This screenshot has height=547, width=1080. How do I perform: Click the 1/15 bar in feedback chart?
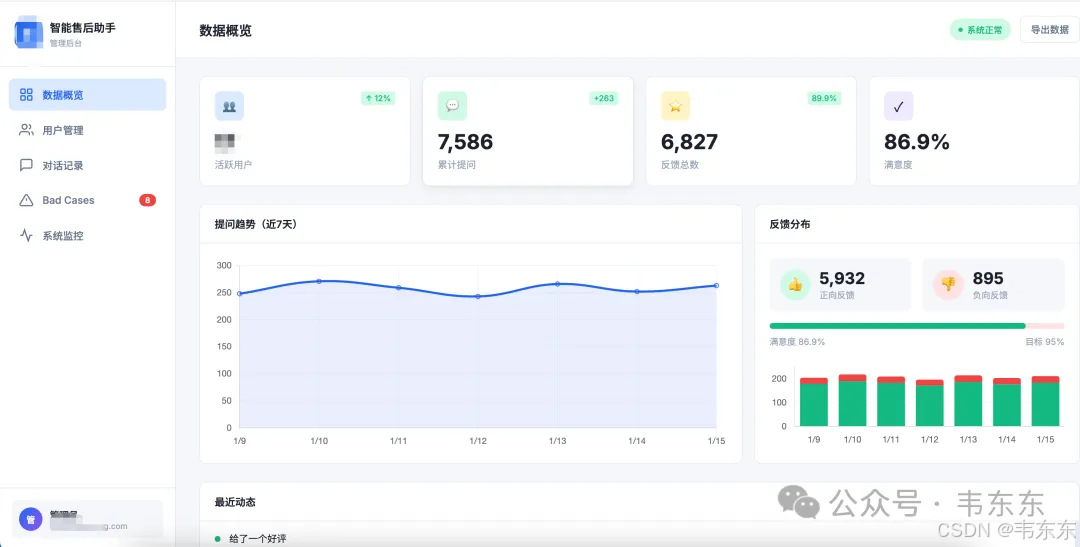click(x=1046, y=401)
